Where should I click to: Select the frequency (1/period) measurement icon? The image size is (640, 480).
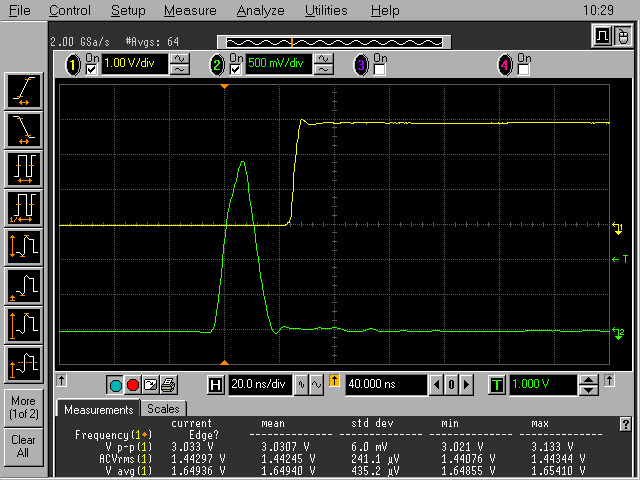click(x=24, y=208)
